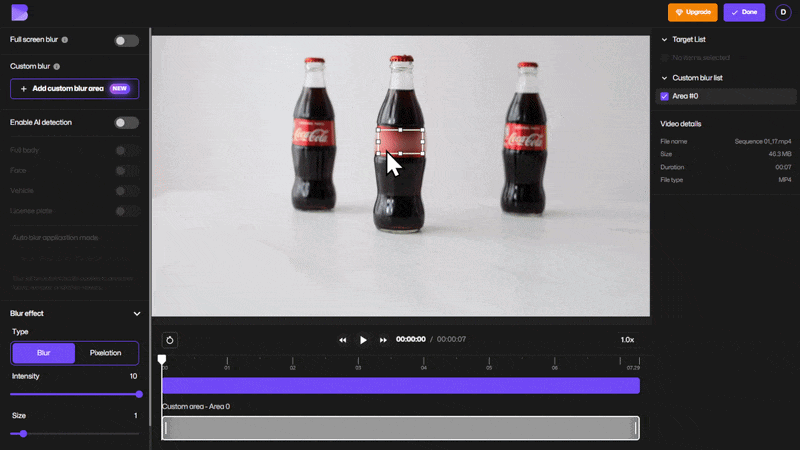This screenshot has width=800, height=450.
Task: Open Custom blur info icon
Action: pos(57,66)
